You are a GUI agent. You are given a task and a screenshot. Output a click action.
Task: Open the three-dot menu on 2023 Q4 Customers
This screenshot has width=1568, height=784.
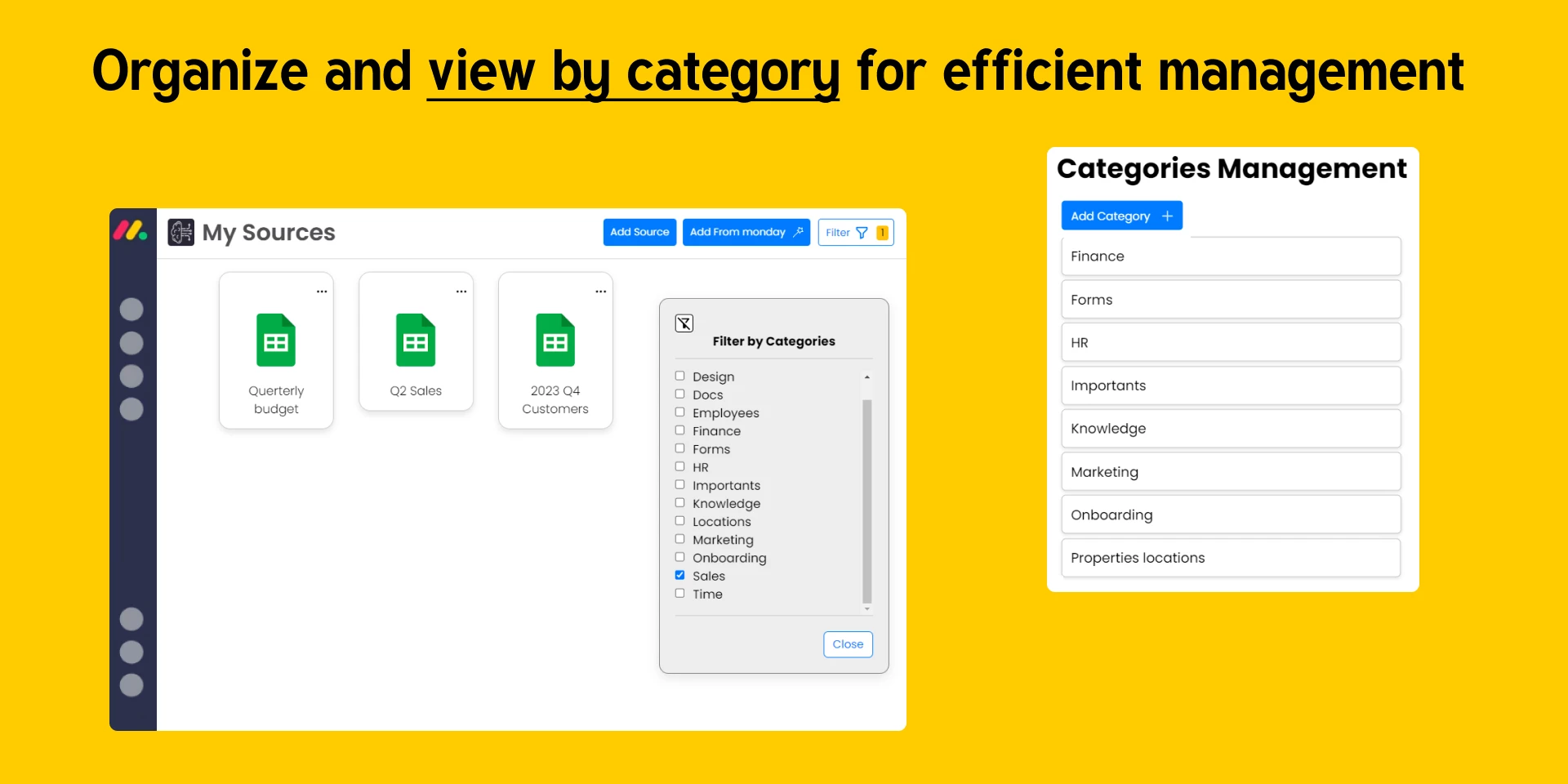(x=601, y=292)
